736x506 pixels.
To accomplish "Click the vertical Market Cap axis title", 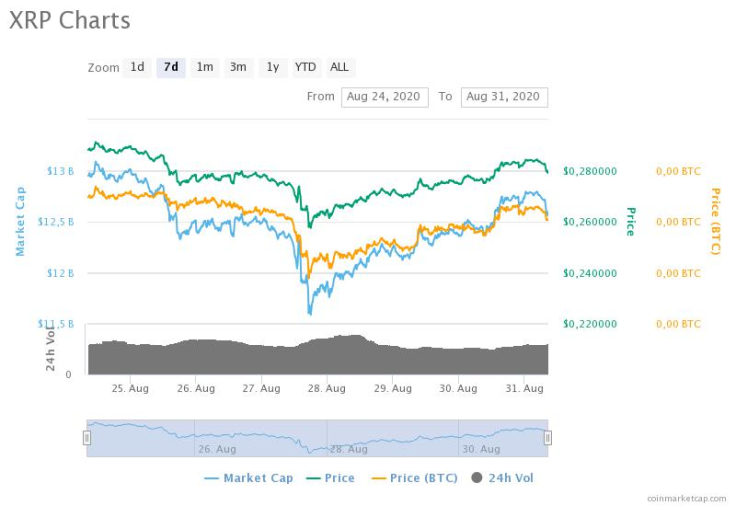I will click(20, 222).
